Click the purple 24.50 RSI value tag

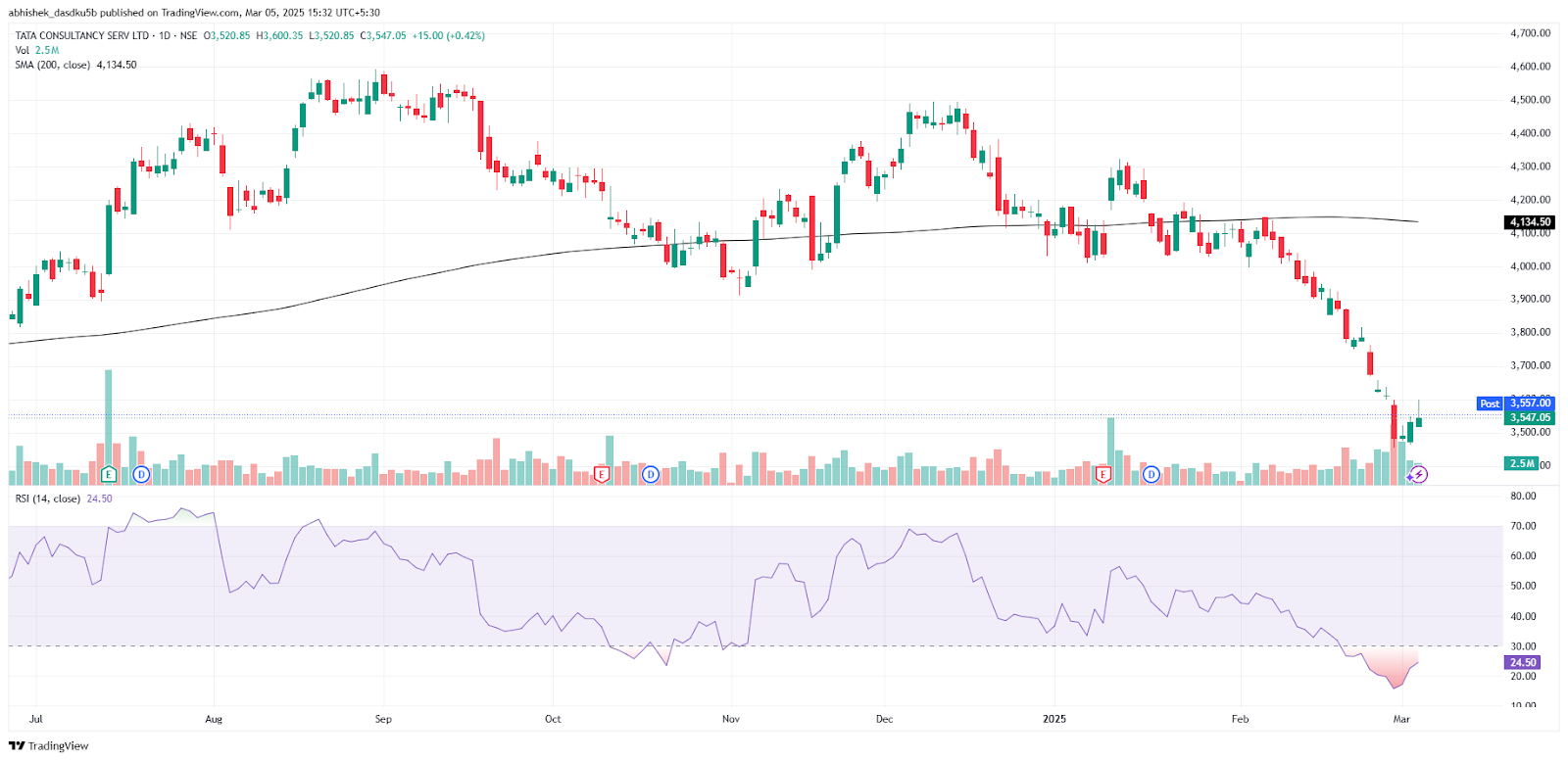click(x=1523, y=662)
